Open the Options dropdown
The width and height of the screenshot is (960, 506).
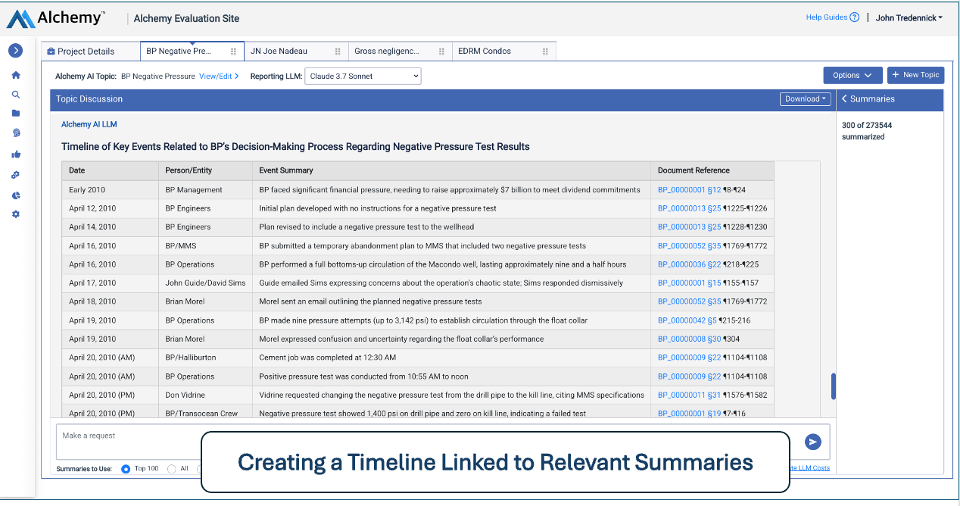click(852, 75)
